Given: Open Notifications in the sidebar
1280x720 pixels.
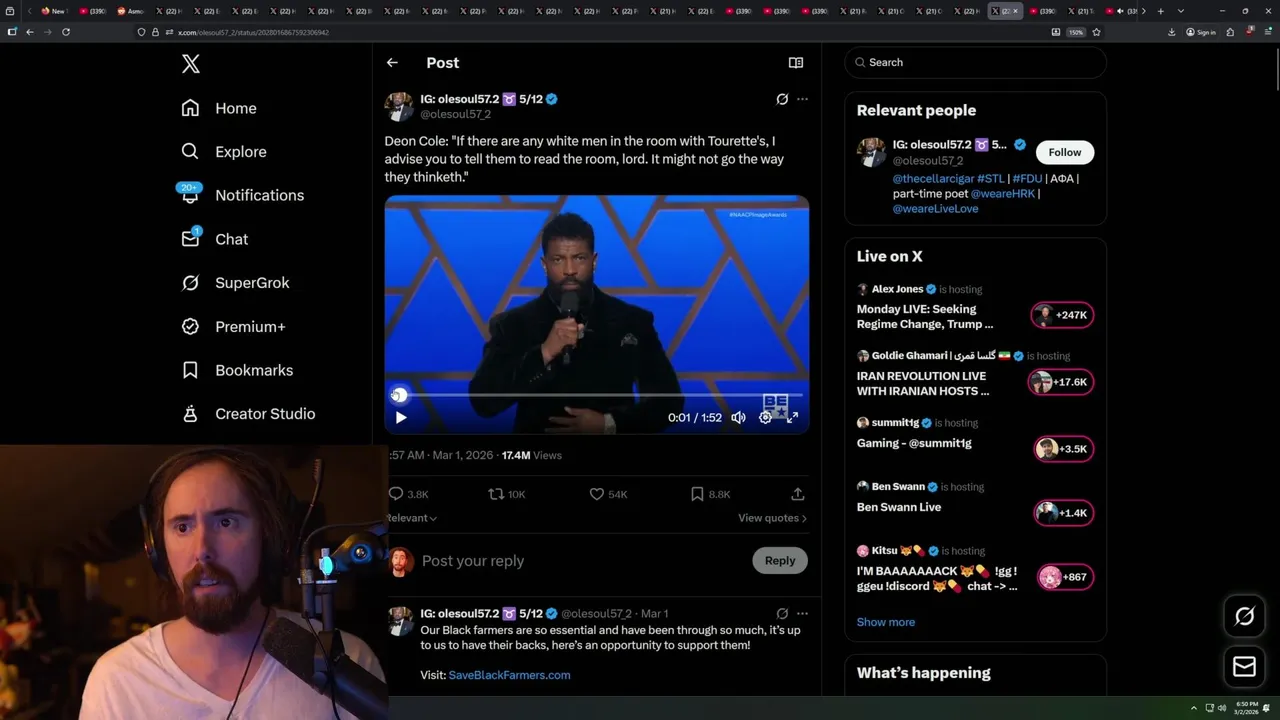Looking at the screenshot, I should pyautogui.click(x=241, y=195).
